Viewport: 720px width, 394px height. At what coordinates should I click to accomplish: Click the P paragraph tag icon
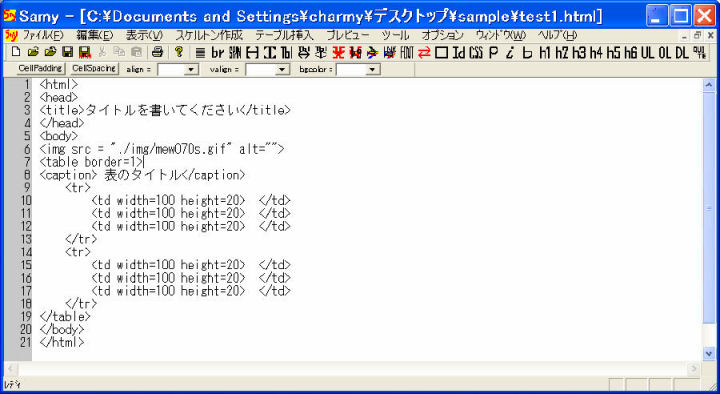[494, 53]
